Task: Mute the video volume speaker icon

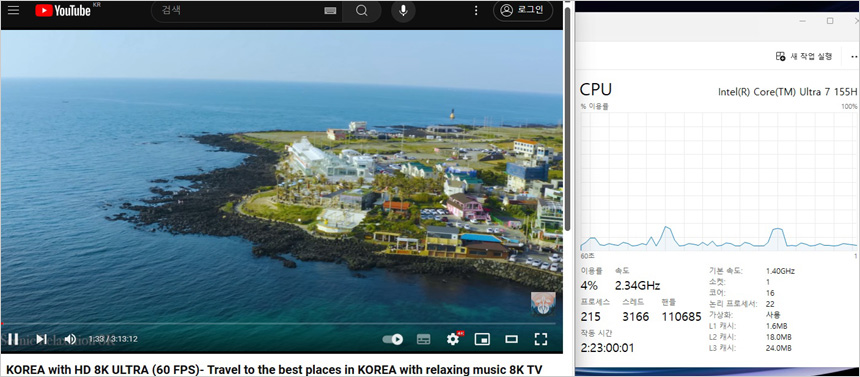Action: click(x=70, y=339)
